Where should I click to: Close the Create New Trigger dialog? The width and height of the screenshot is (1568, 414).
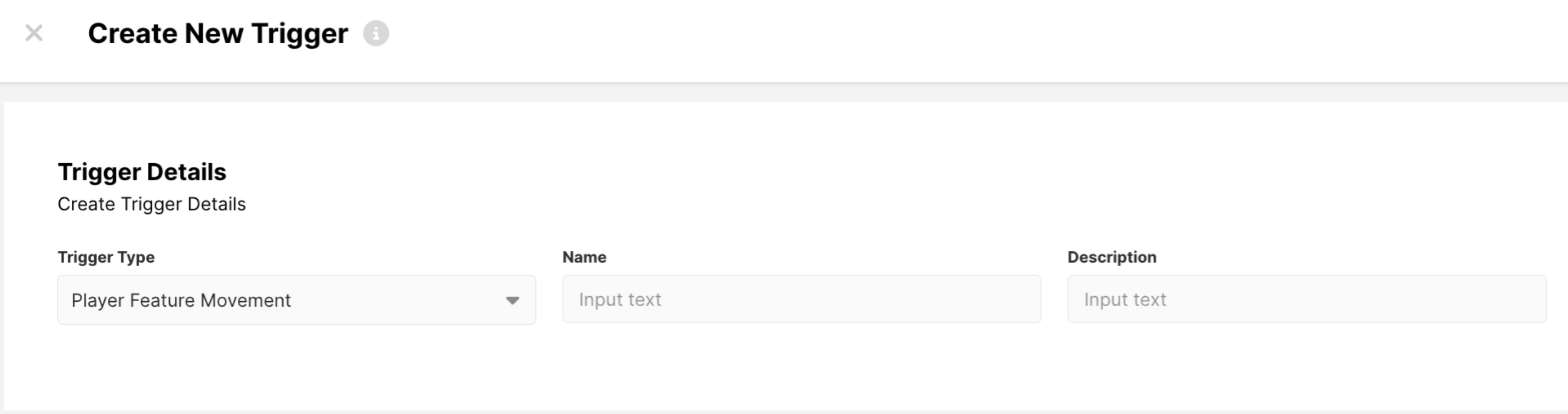[34, 33]
